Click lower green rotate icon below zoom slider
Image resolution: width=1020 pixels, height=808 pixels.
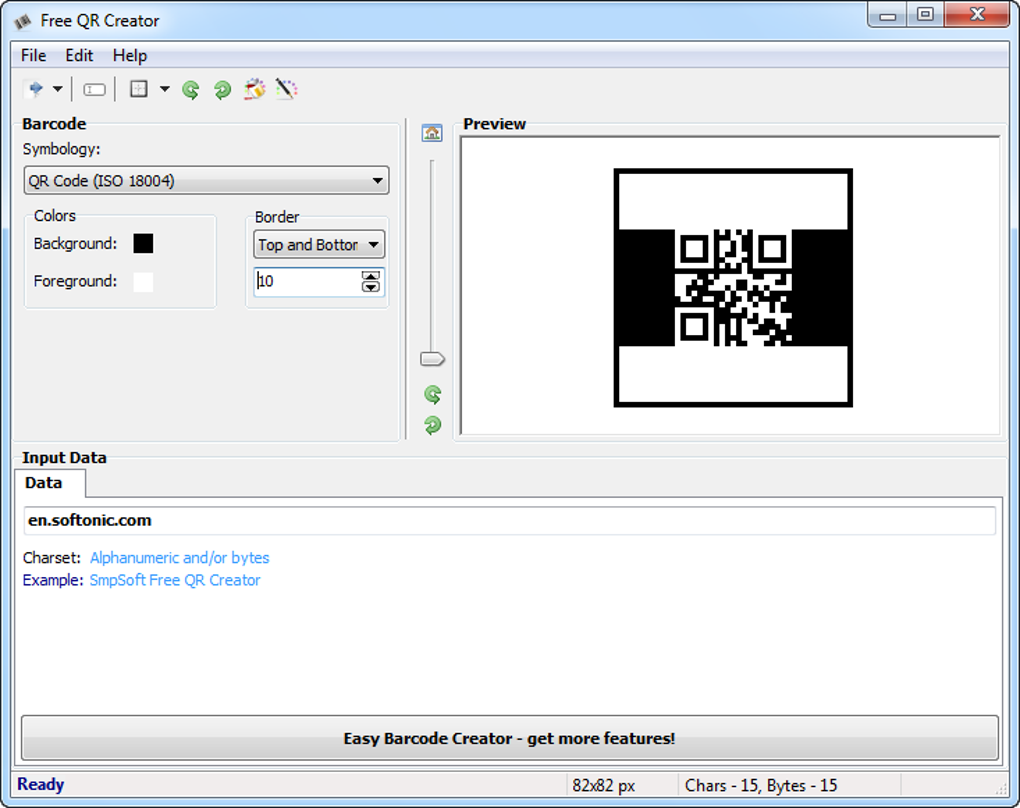[433, 425]
